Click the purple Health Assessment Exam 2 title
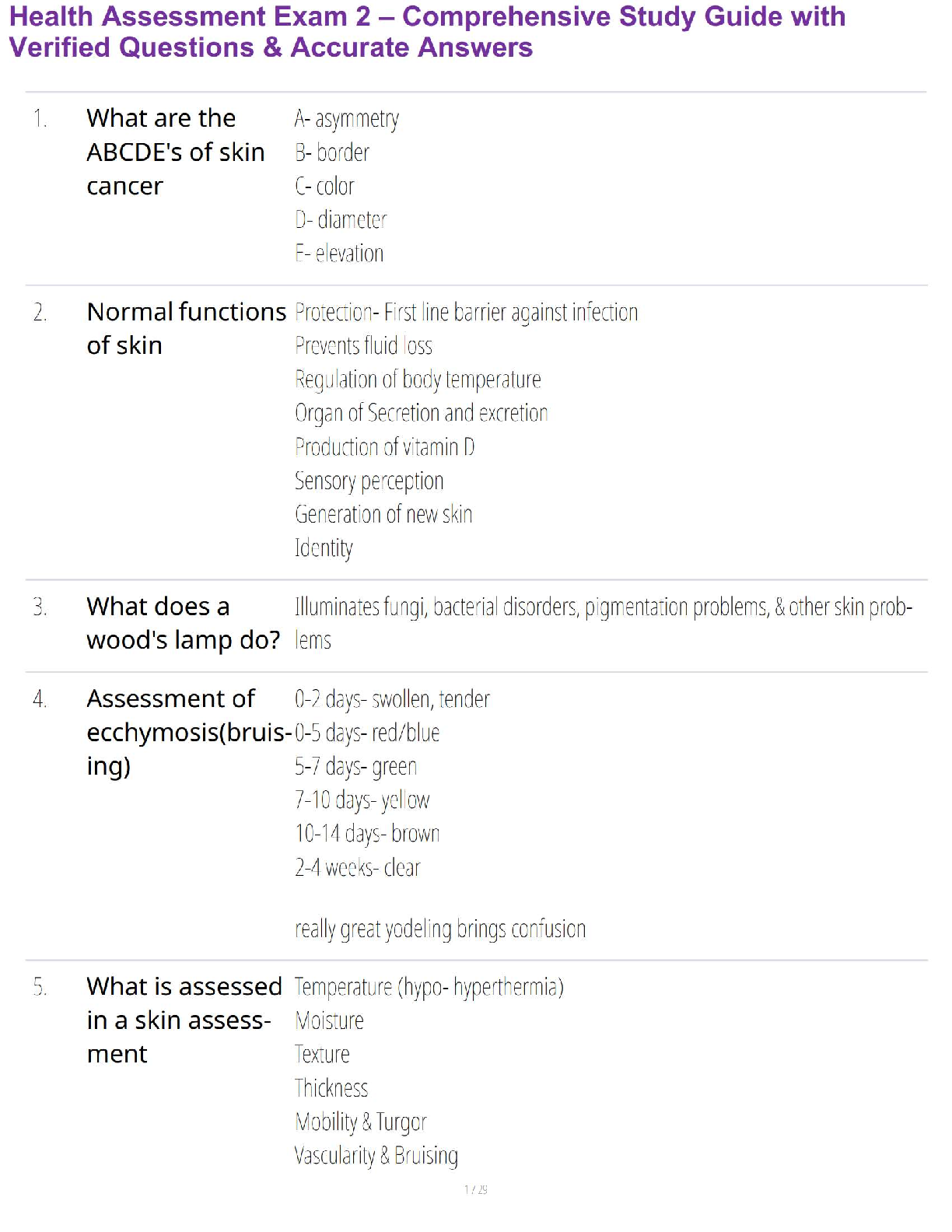Viewport: 952px width, 1232px height. pyautogui.click(x=426, y=32)
